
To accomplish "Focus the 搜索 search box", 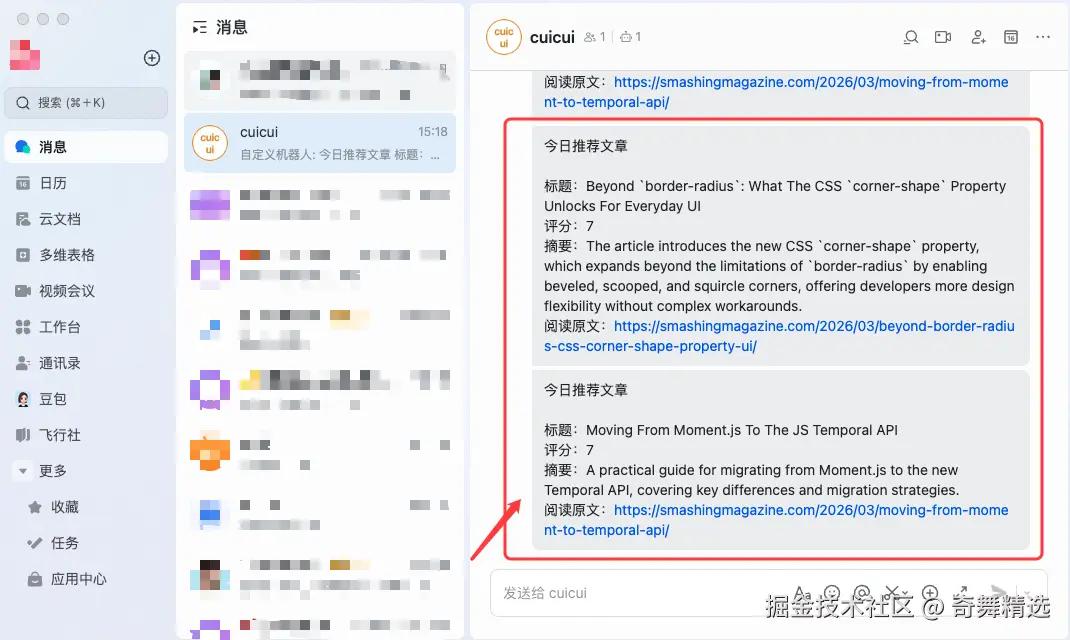I will [86, 103].
